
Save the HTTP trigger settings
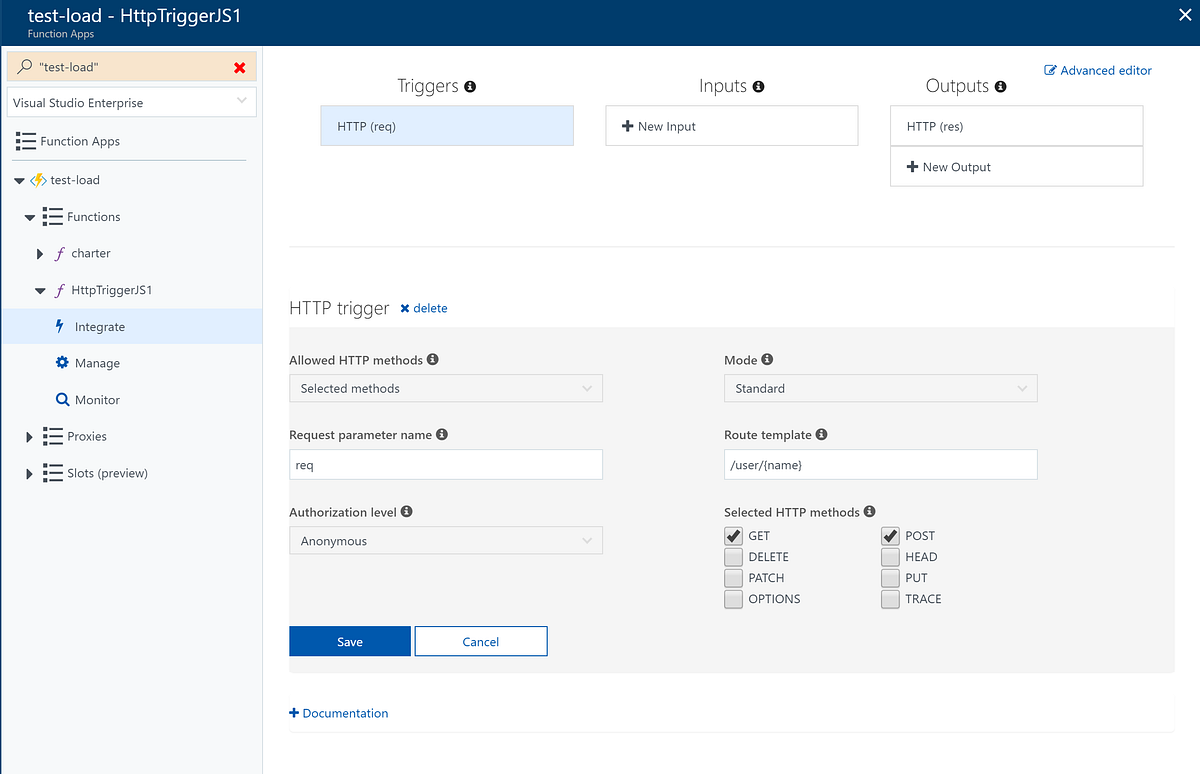(x=350, y=641)
